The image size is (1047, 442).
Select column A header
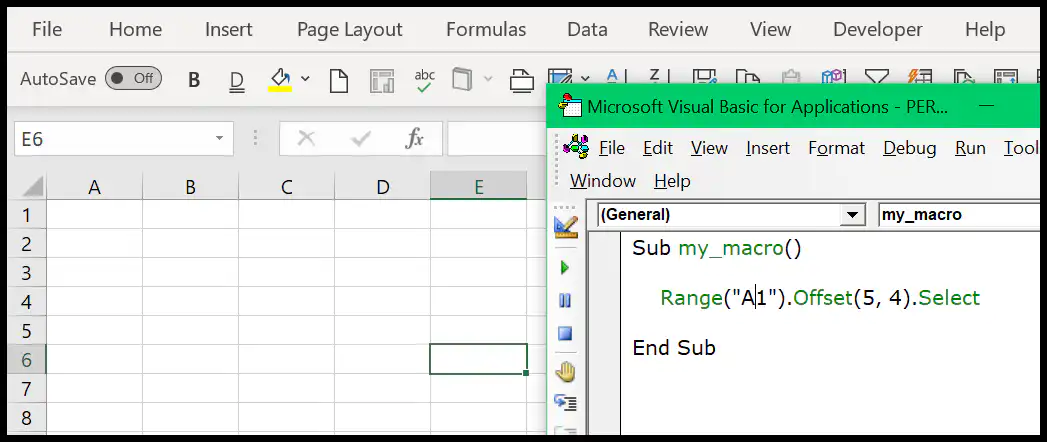tap(94, 187)
